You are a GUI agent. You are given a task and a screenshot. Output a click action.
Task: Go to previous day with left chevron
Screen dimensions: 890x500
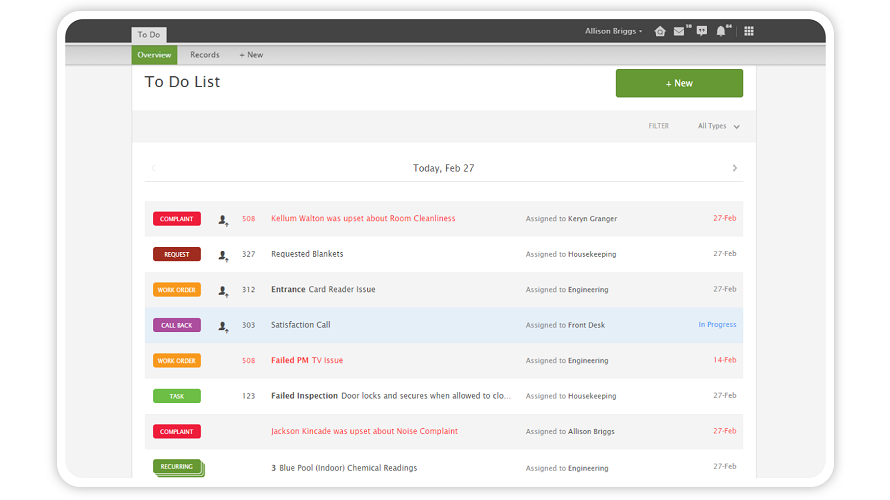pos(153,168)
